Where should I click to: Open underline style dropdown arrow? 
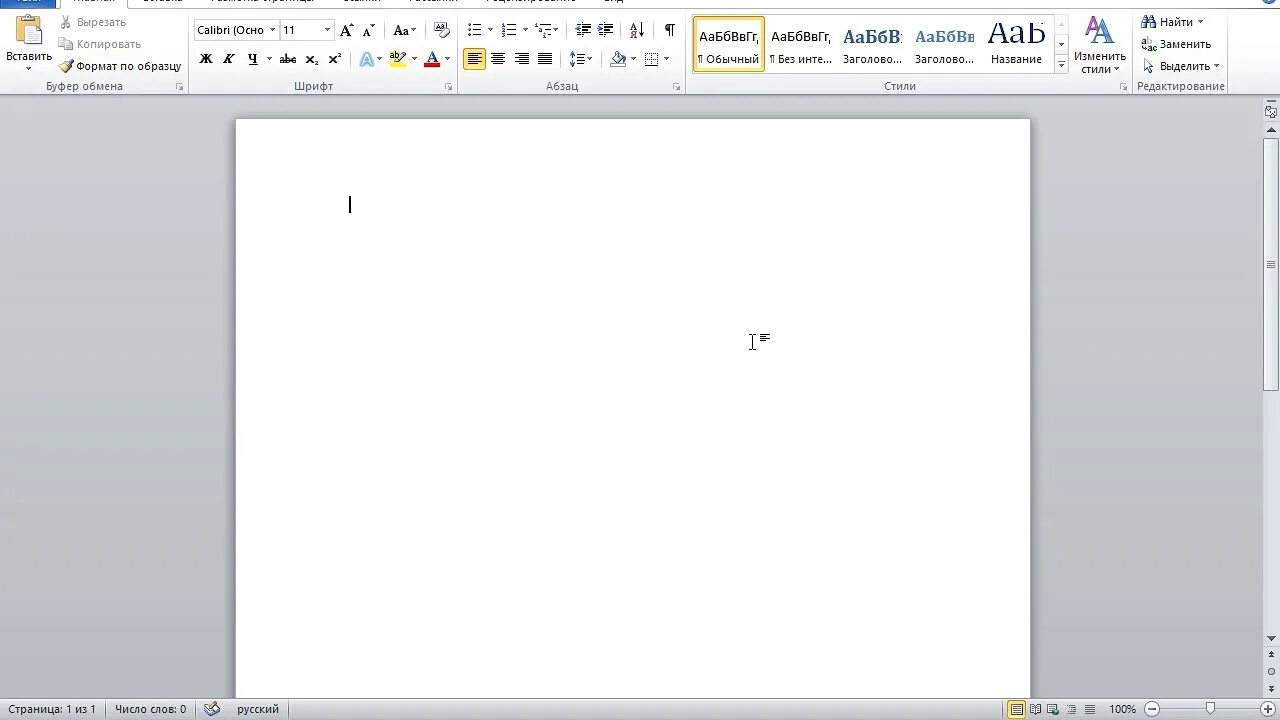269,59
